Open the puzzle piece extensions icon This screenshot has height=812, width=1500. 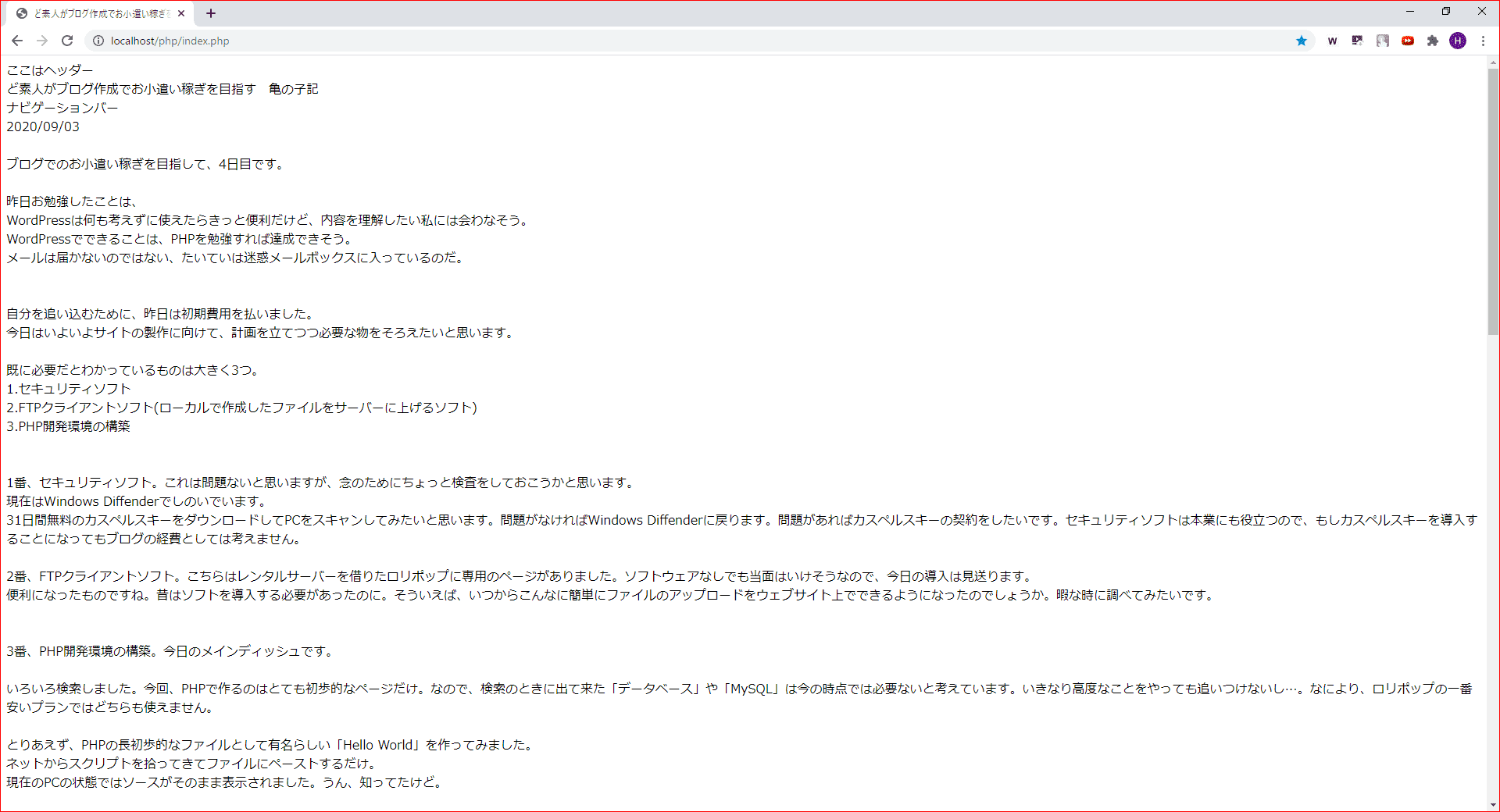[1433, 41]
